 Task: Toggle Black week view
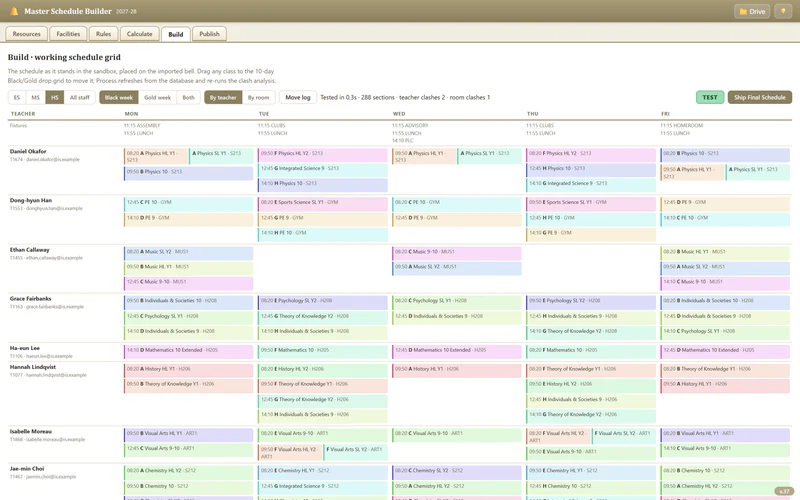119,97
